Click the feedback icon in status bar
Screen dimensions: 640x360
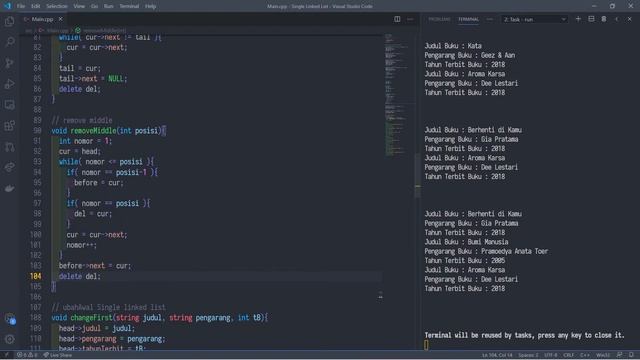coord(620,355)
